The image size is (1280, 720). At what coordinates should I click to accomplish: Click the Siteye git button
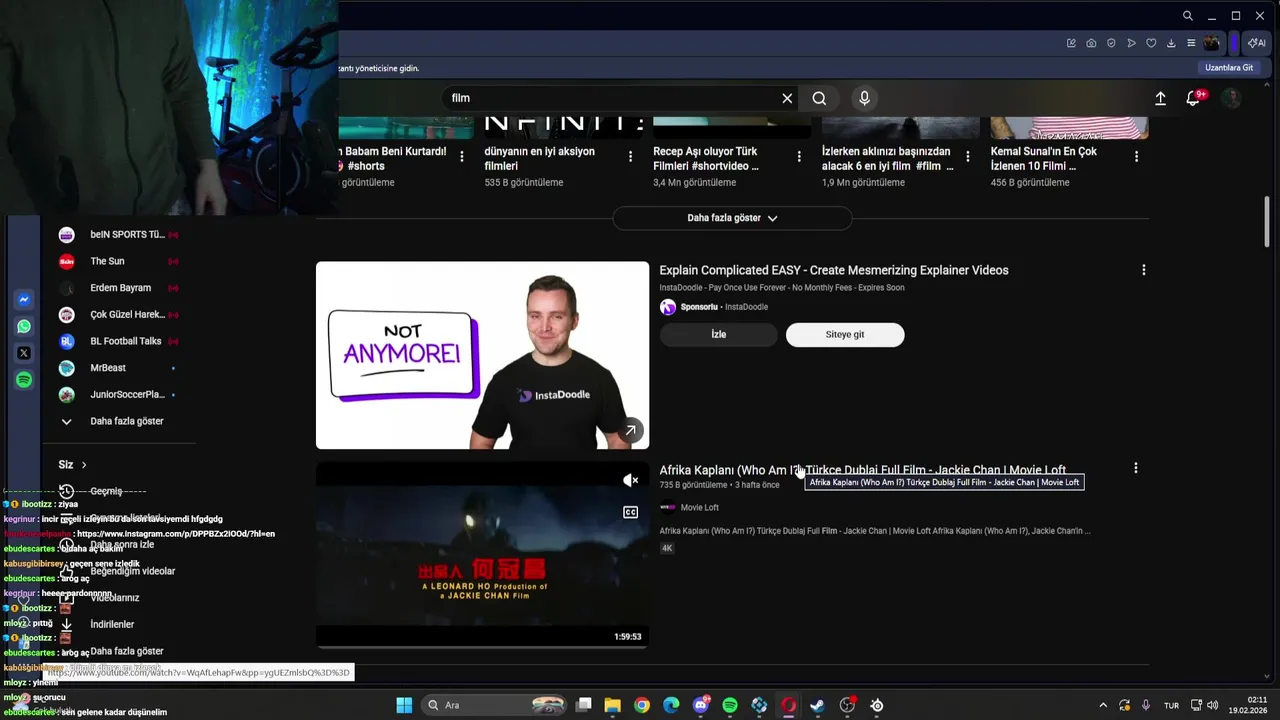click(x=845, y=335)
